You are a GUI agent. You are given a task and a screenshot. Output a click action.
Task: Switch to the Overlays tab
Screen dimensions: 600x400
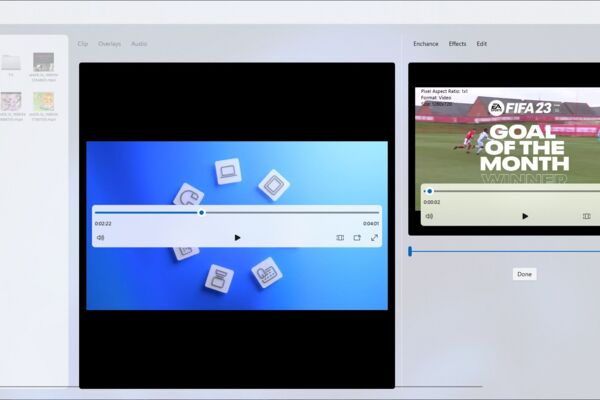[109, 44]
